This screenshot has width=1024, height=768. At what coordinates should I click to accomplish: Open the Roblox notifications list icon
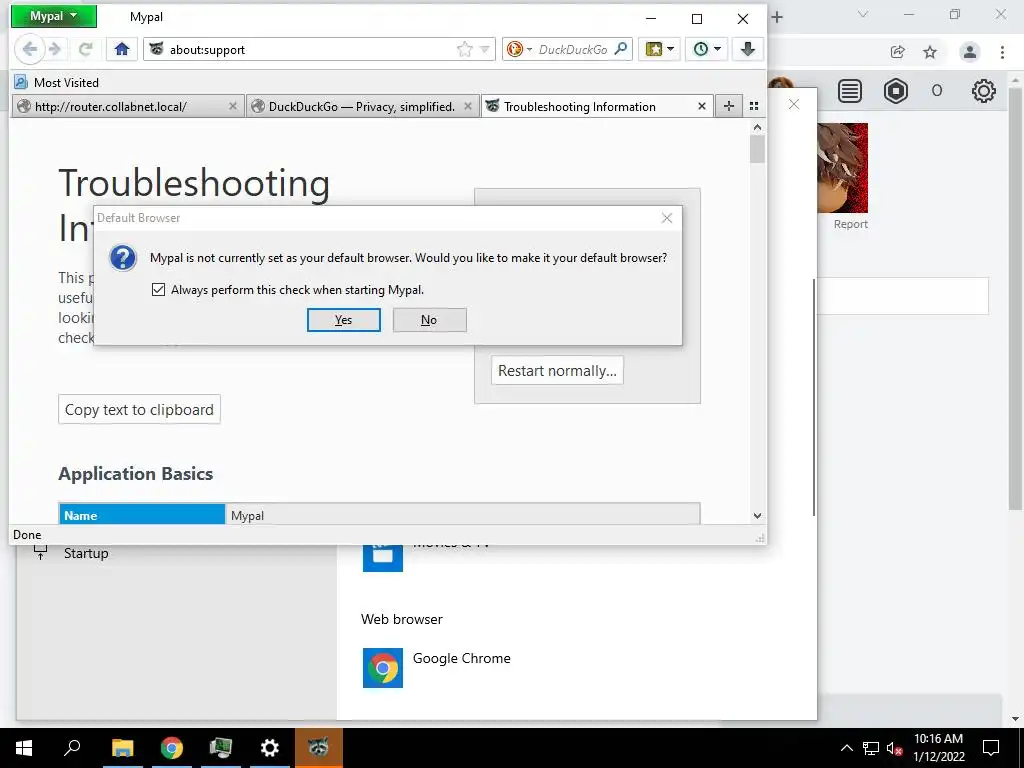850,91
